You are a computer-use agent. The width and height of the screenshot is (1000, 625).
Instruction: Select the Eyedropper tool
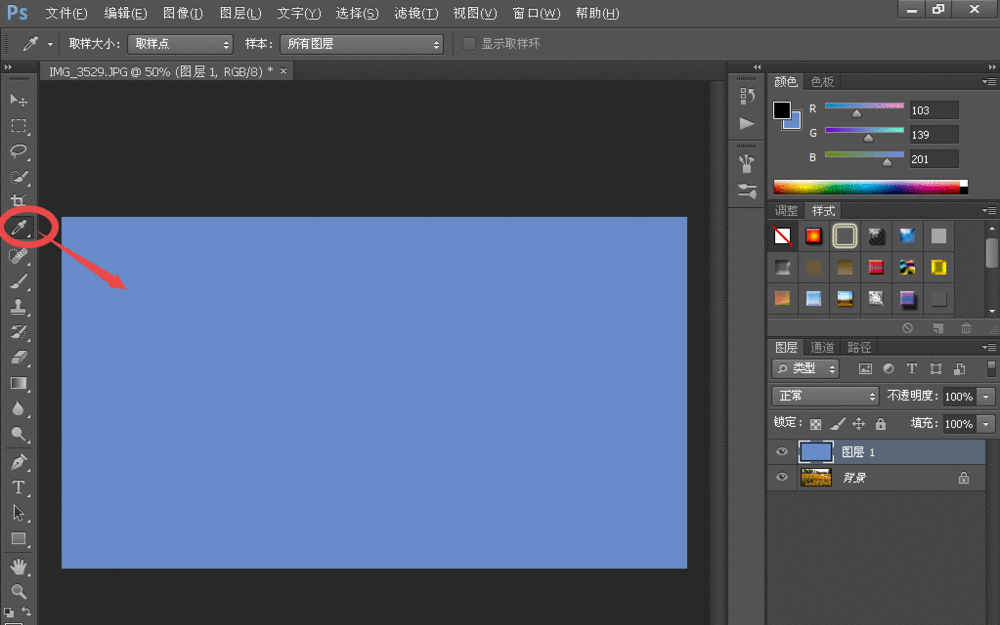(x=18, y=228)
